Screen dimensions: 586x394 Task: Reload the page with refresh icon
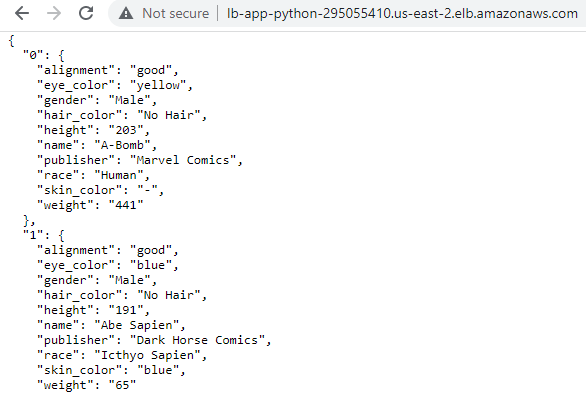tap(86, 13)
